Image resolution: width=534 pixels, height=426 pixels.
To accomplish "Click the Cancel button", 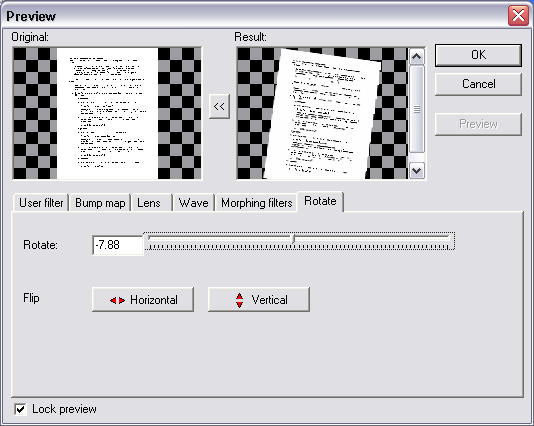I will click(478, 84).
